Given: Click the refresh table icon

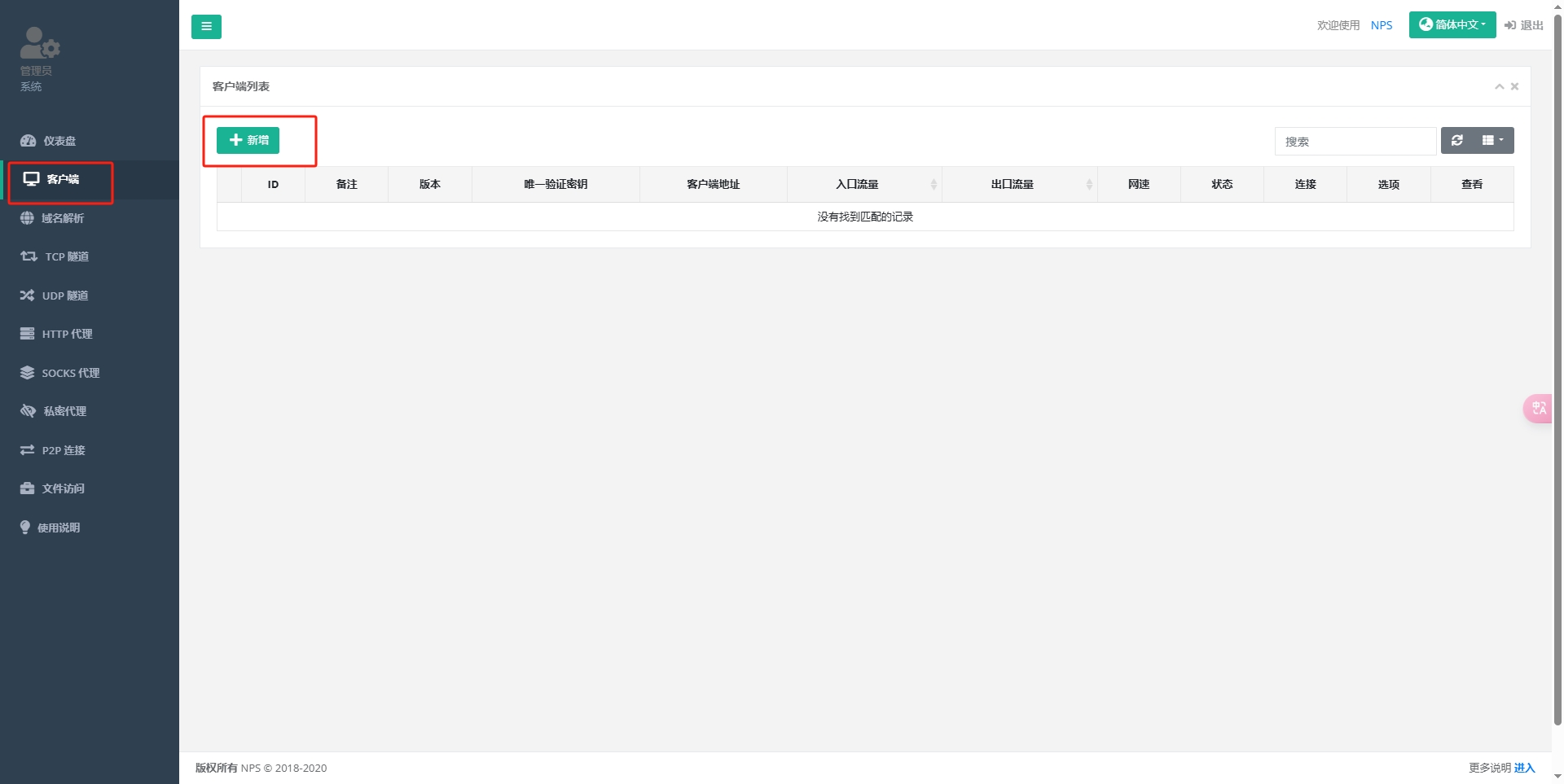Looking at the screenshot, I should click(1457, 141).
